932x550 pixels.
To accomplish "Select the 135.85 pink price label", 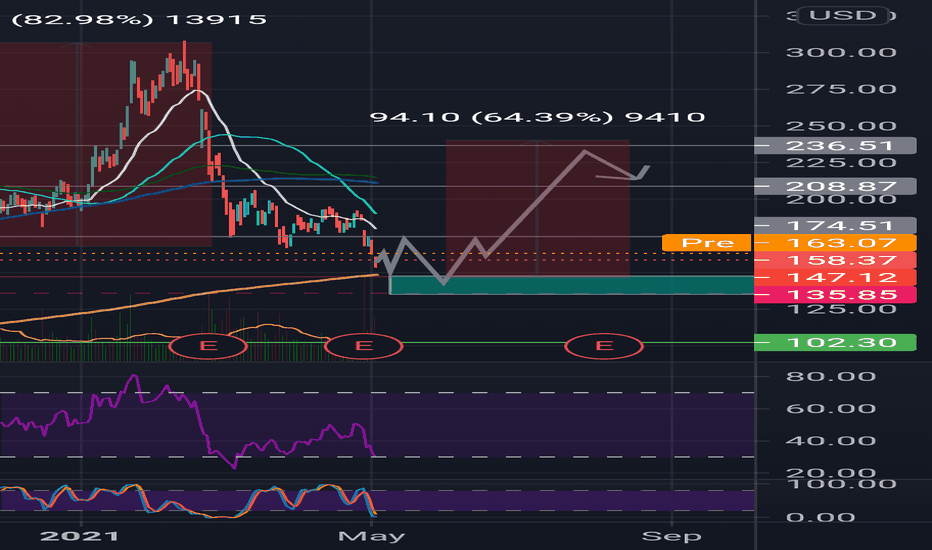I will (x=835, y=294).
